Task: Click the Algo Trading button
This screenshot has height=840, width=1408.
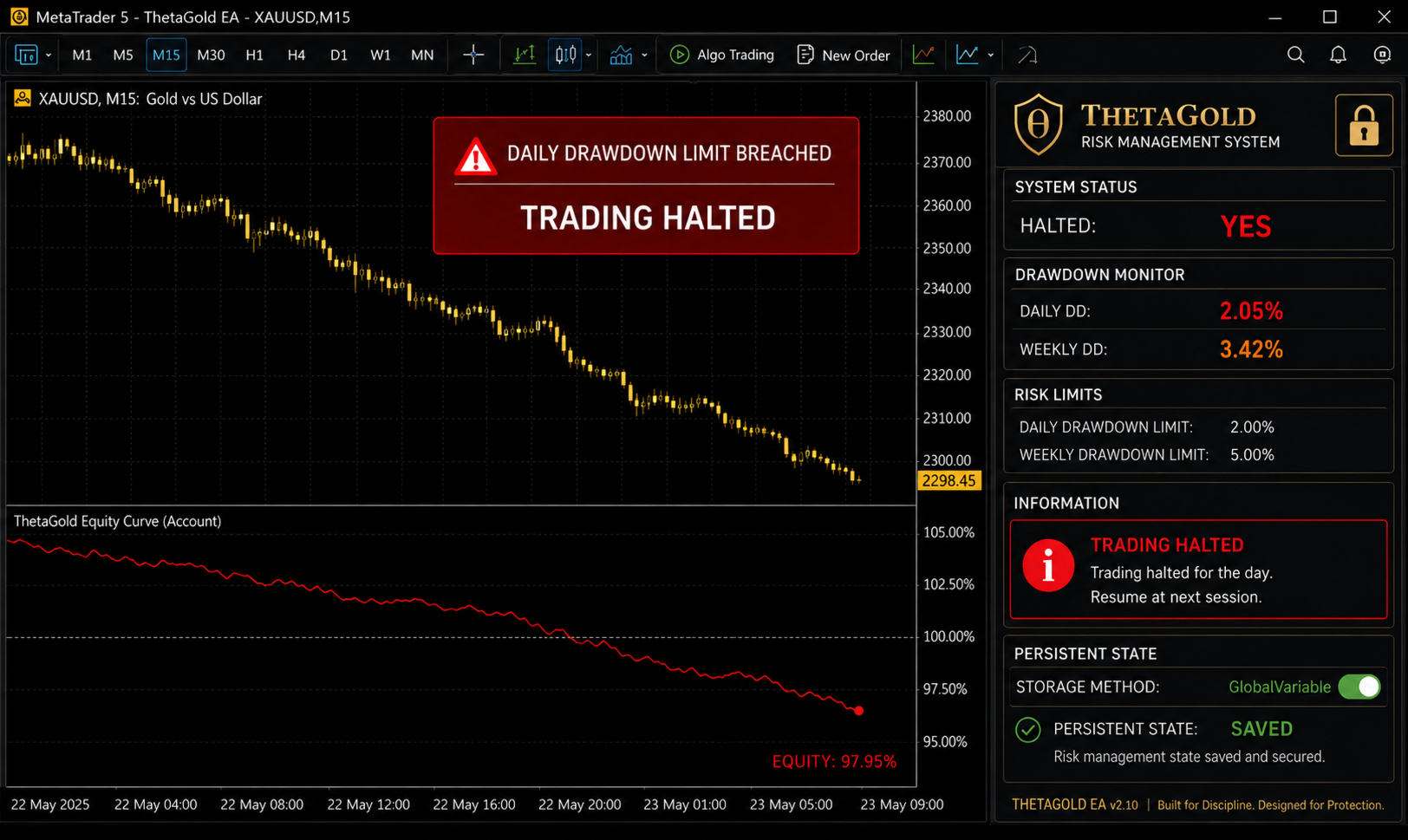Action: 722,55
